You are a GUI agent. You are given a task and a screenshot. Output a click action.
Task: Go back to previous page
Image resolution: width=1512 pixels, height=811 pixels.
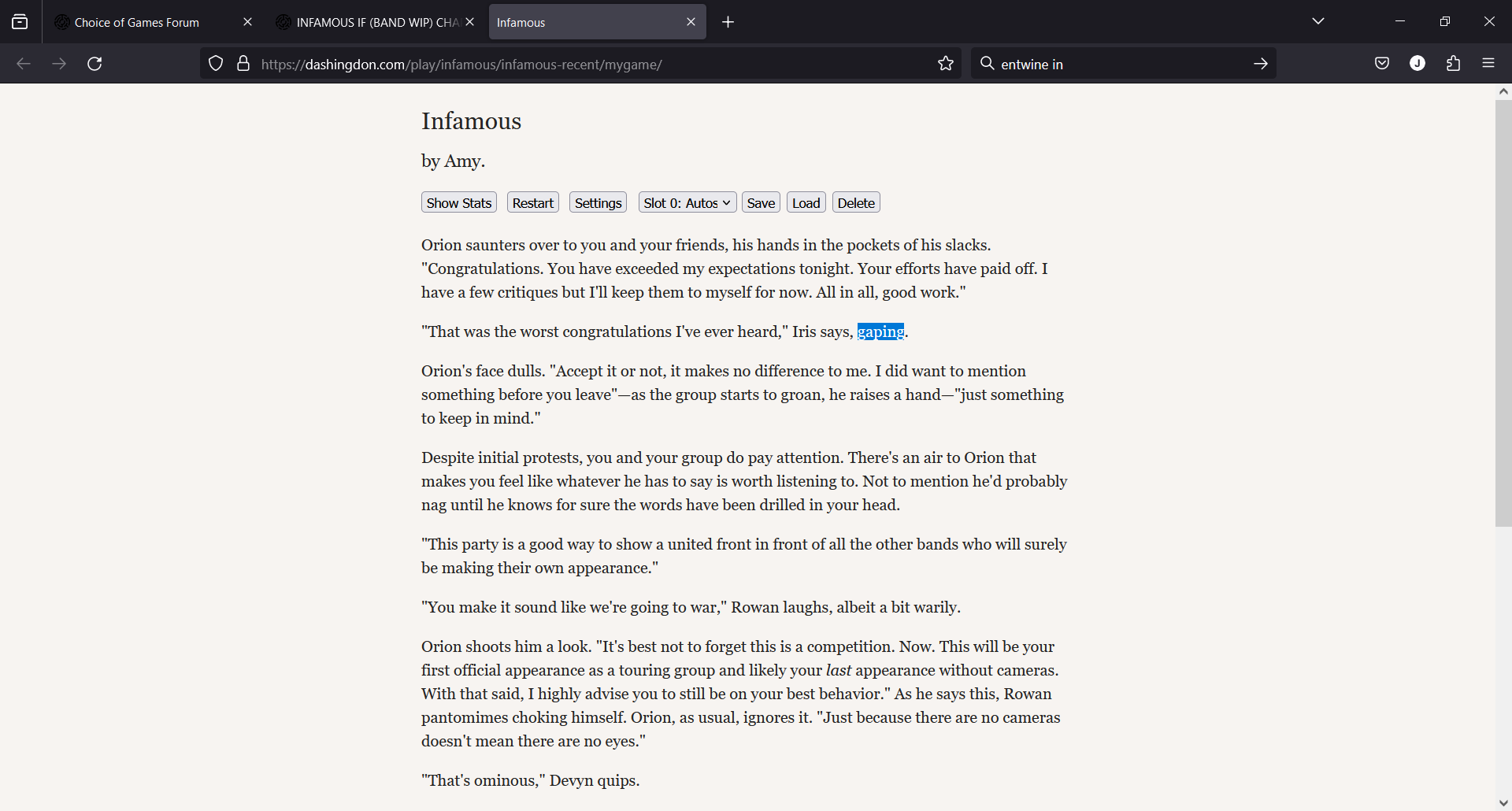(x=24, y=64)
